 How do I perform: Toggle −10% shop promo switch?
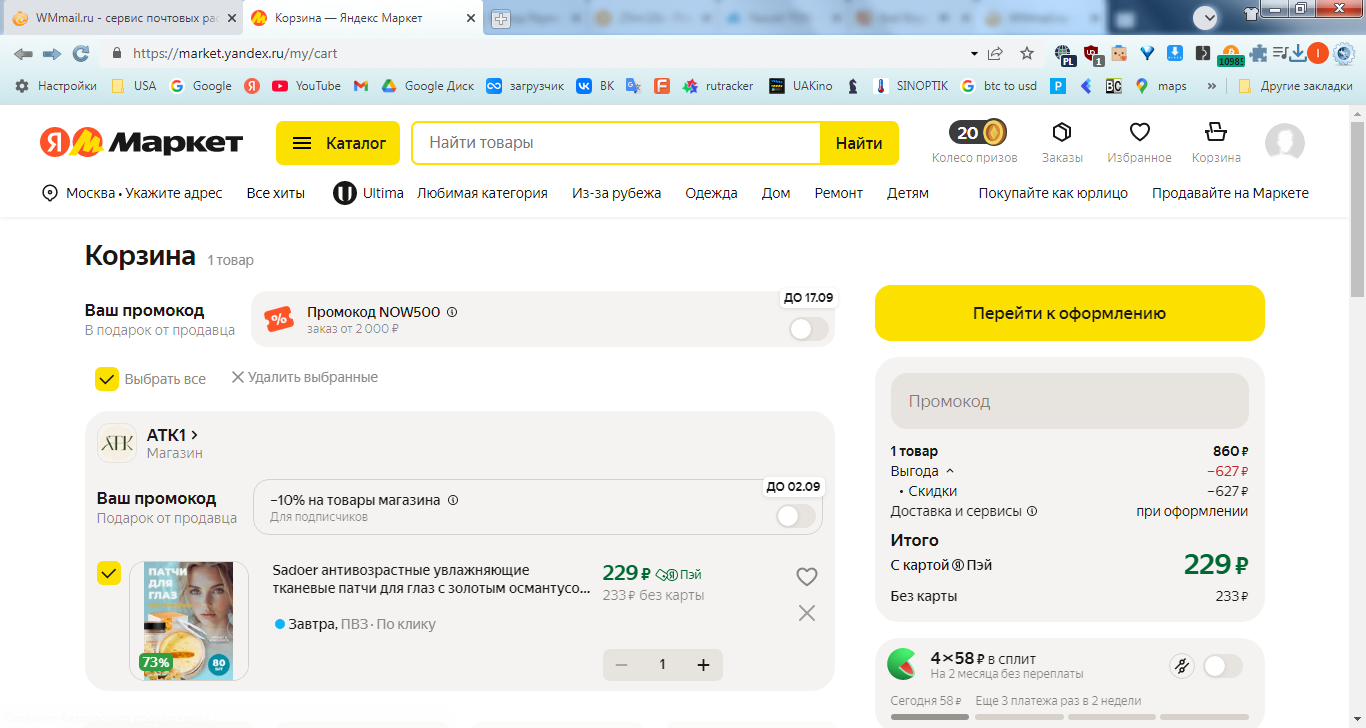[796, 516]
